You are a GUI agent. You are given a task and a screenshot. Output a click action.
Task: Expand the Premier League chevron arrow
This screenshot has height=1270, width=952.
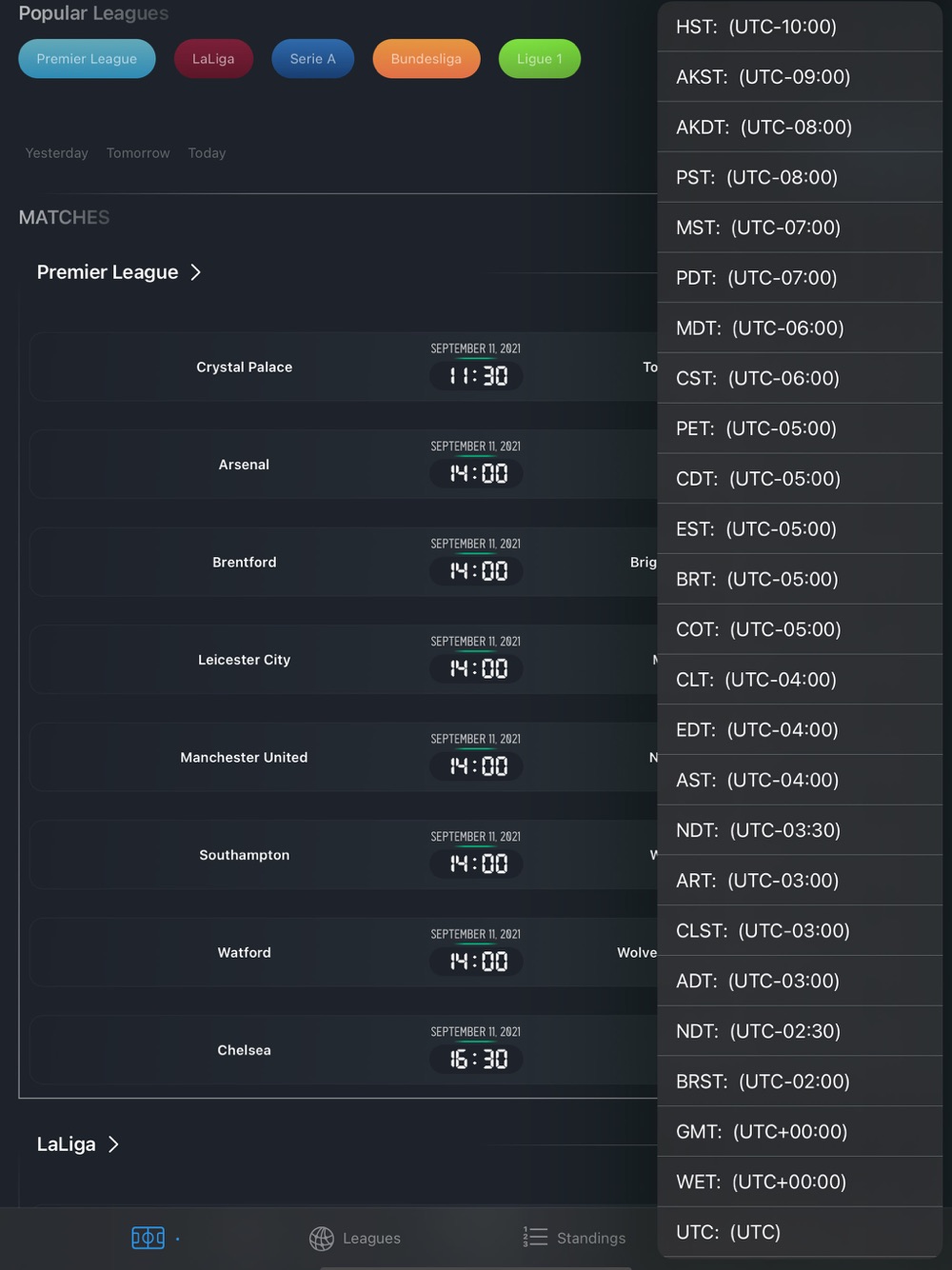pyautogui.click(x=196, y=272)
